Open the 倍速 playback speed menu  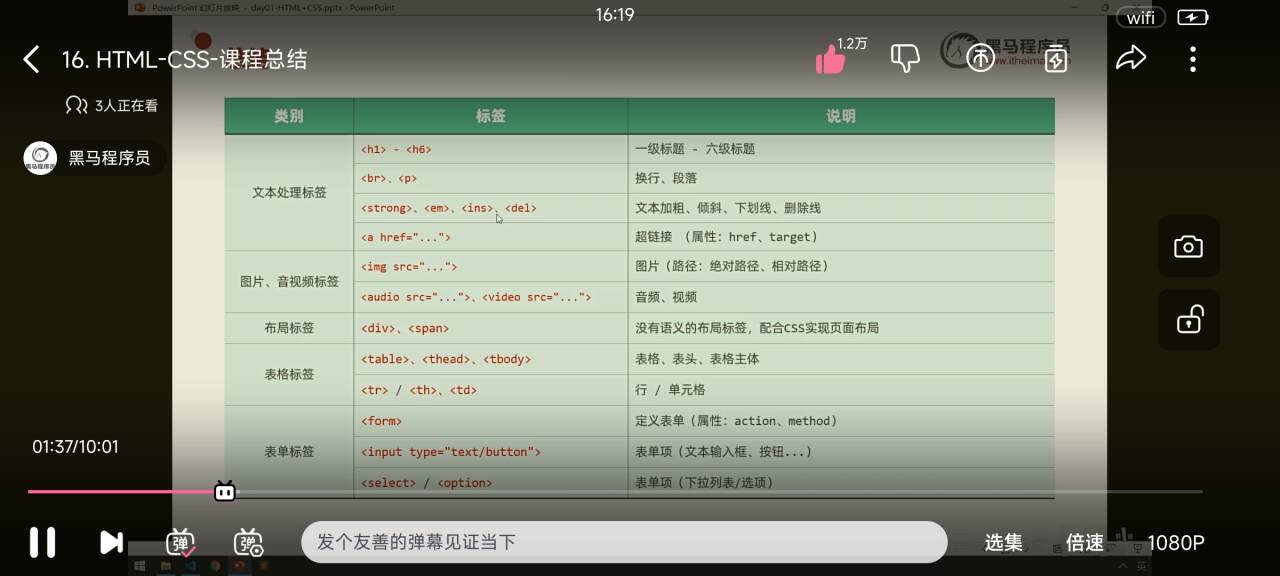pyautogui.click(x=1085, y=542)
